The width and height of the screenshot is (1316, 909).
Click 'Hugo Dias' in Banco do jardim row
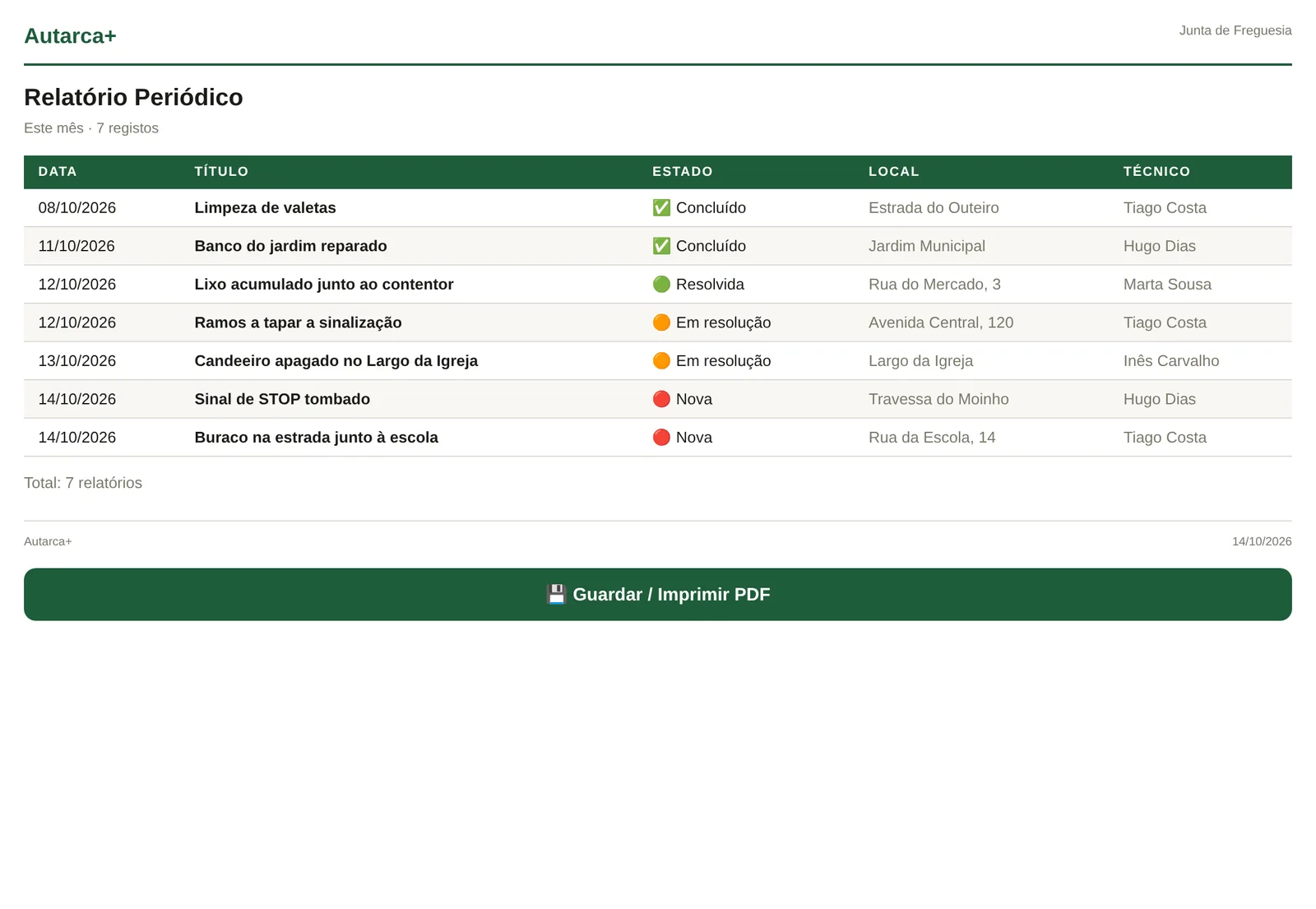(1160, 246)
